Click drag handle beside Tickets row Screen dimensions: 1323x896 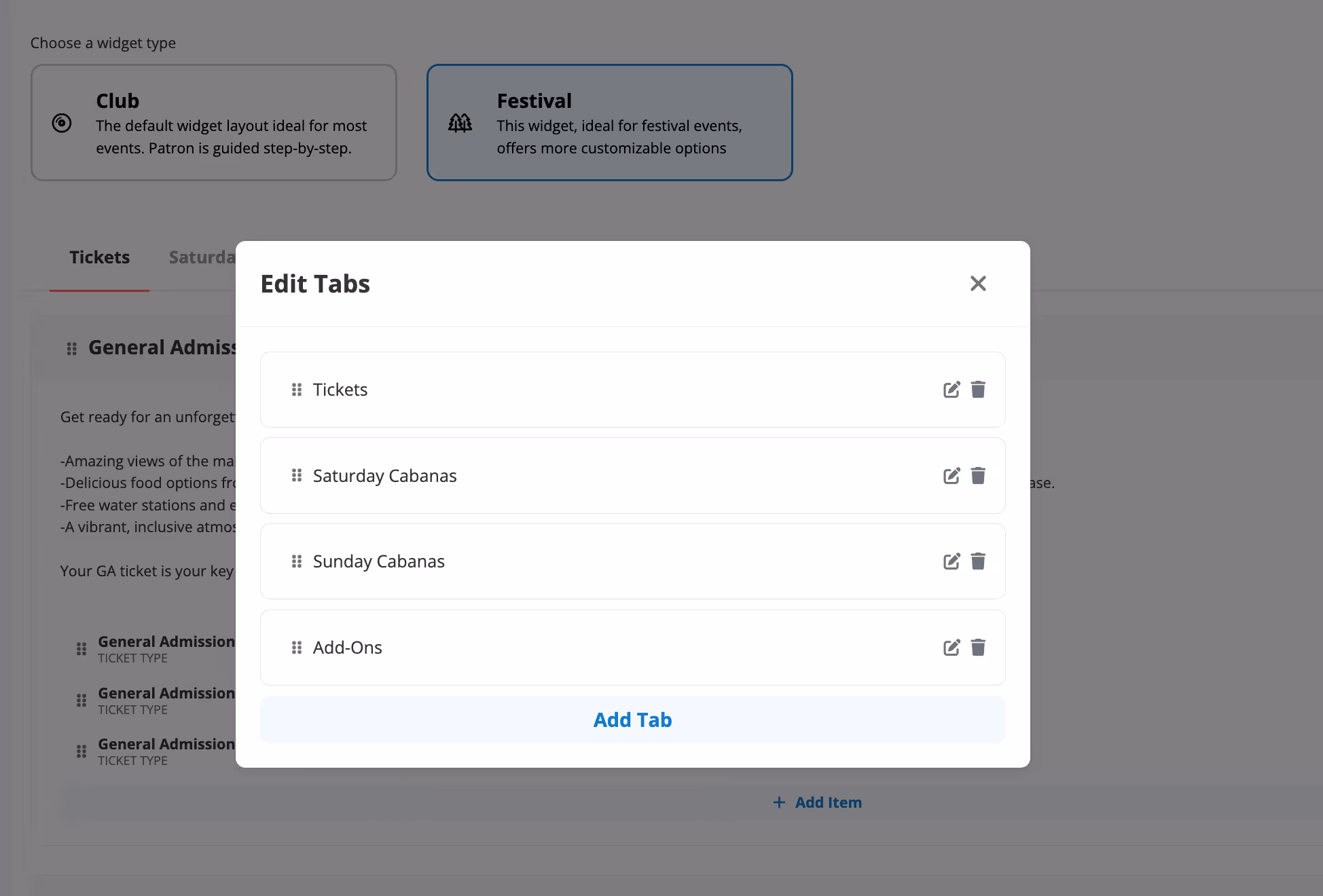tap(297, 390)
